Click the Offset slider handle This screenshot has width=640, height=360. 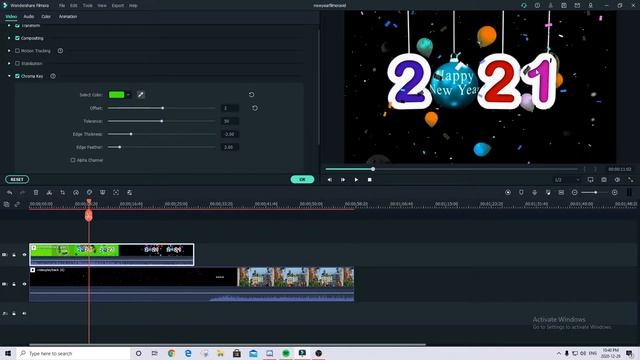[163, 108]
